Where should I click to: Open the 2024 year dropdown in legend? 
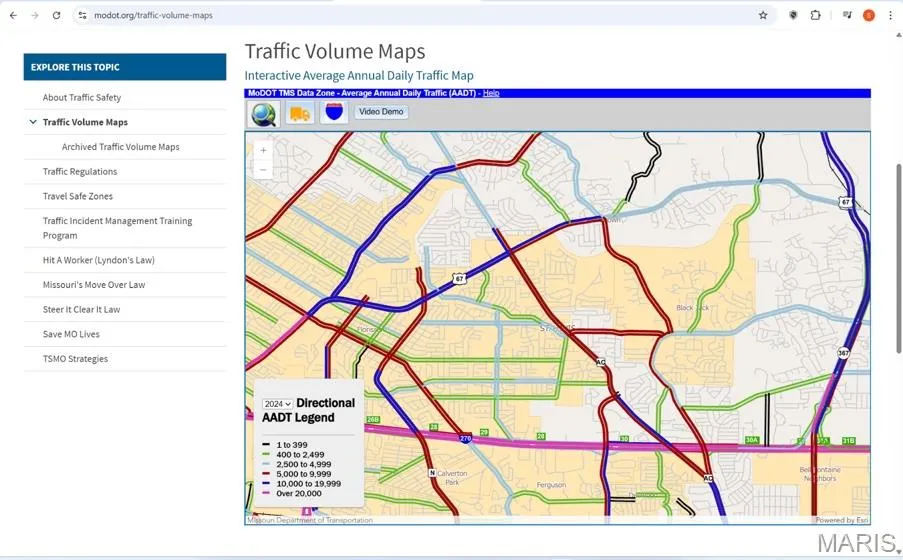(x=277, y=404)
